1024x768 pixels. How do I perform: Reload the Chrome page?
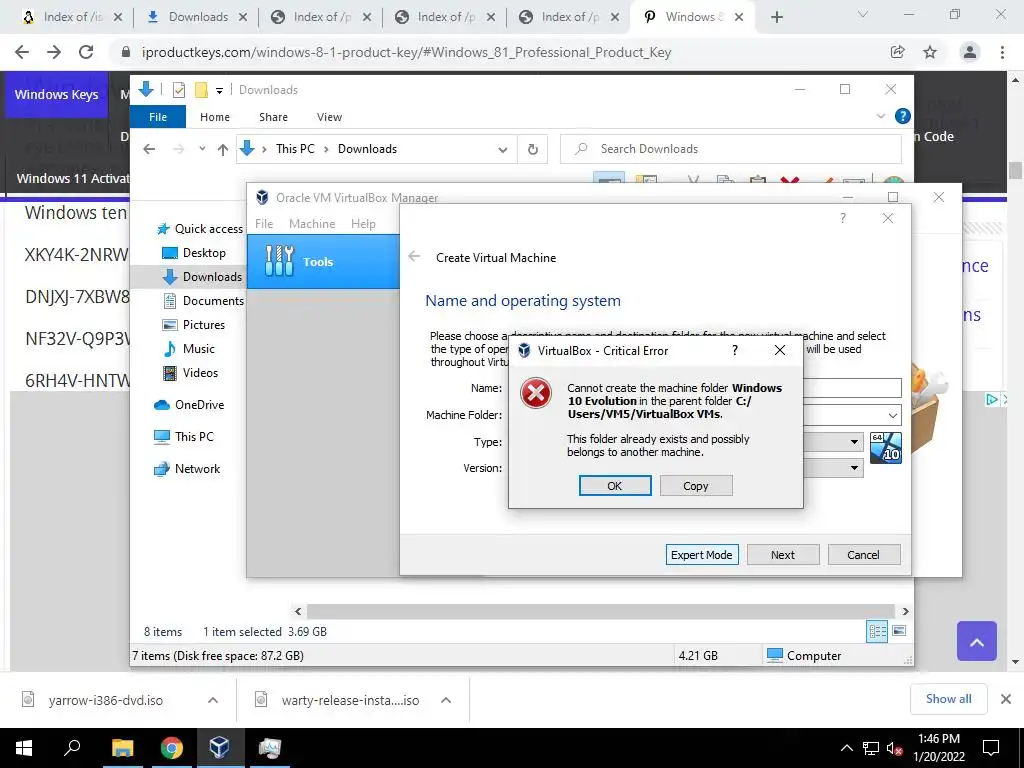click(86, 52)
